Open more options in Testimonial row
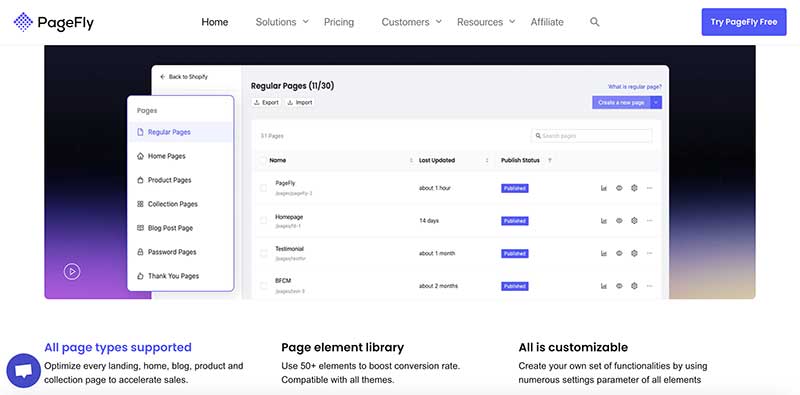 (x=649, y=254)
